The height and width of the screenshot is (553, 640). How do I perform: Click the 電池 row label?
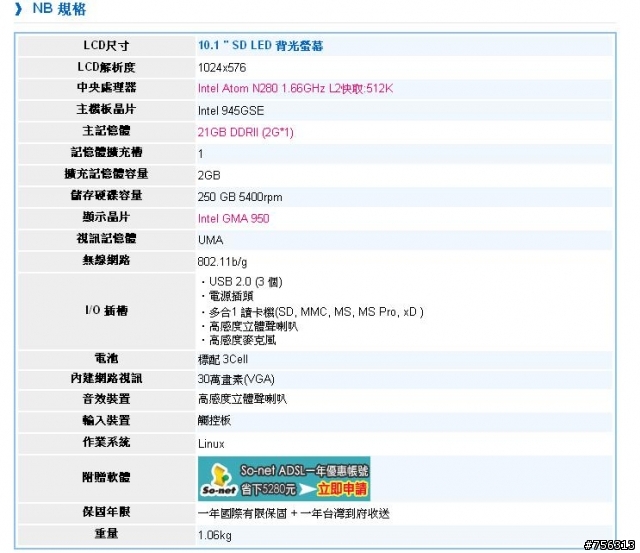[107, 358]
